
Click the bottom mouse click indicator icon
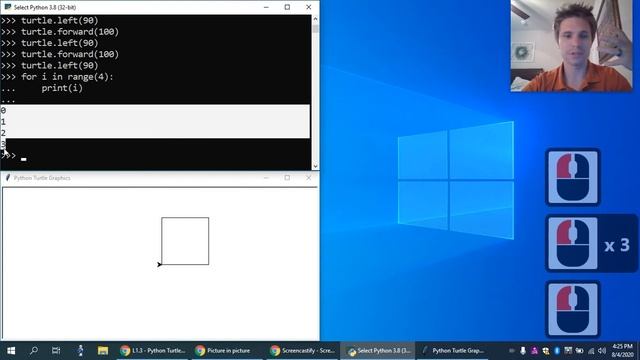(x=573, y=309)
